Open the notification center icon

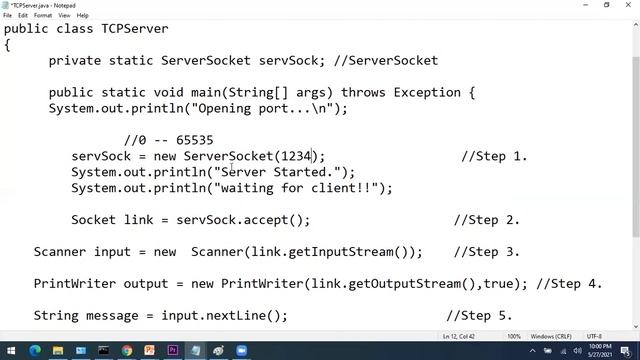coord(625,351)
